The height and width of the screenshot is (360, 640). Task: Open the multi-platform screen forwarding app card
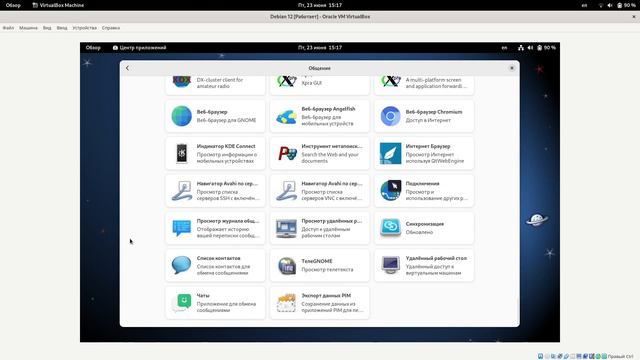coord(424,85)
